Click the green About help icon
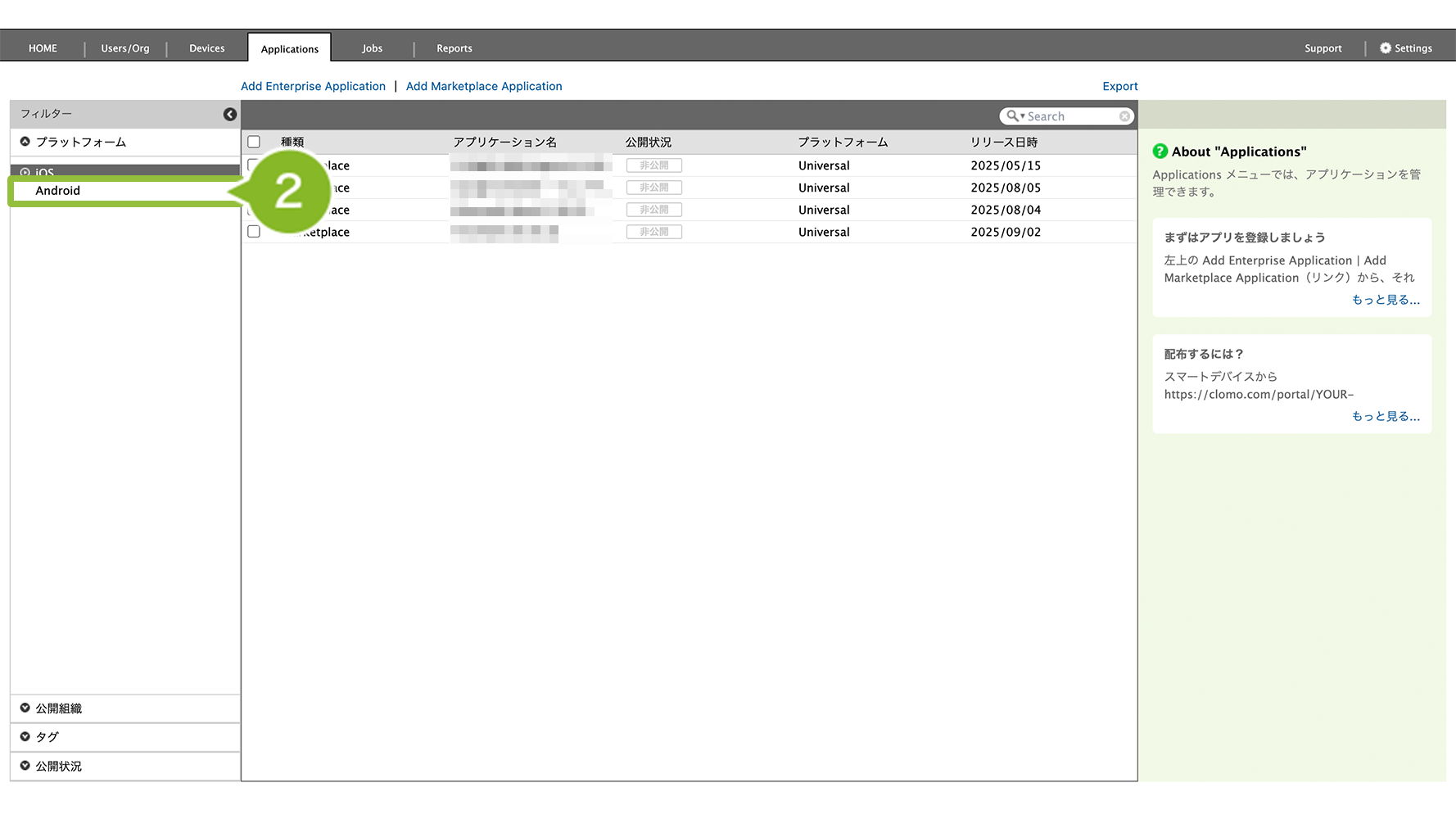Screen dimensions: 1456x819 tap(1160, 152)
